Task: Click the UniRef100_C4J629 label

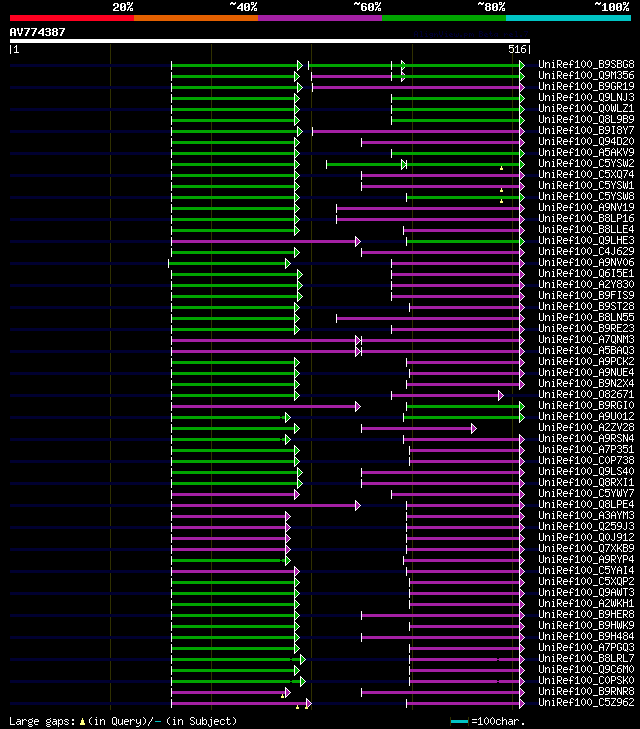Action: click(586, 251)
